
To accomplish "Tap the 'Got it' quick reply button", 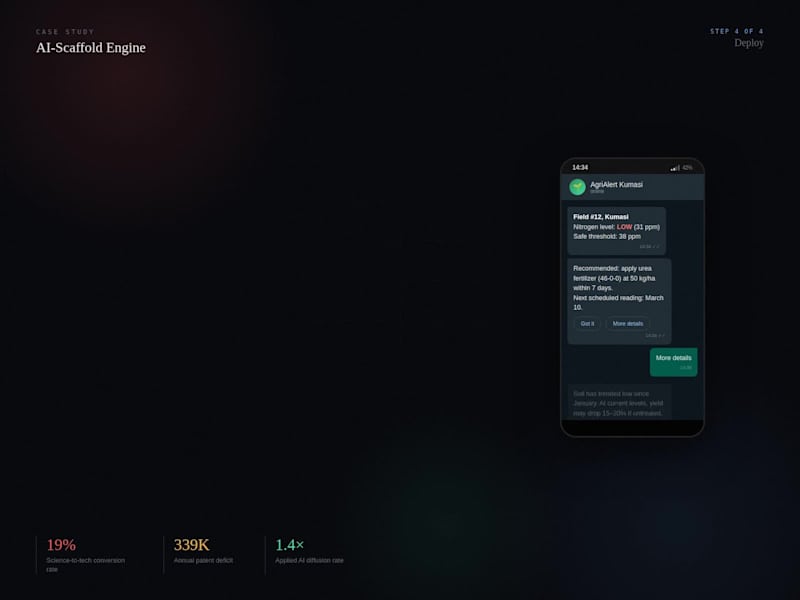I will pyautogui.click(x=587, y=323).
